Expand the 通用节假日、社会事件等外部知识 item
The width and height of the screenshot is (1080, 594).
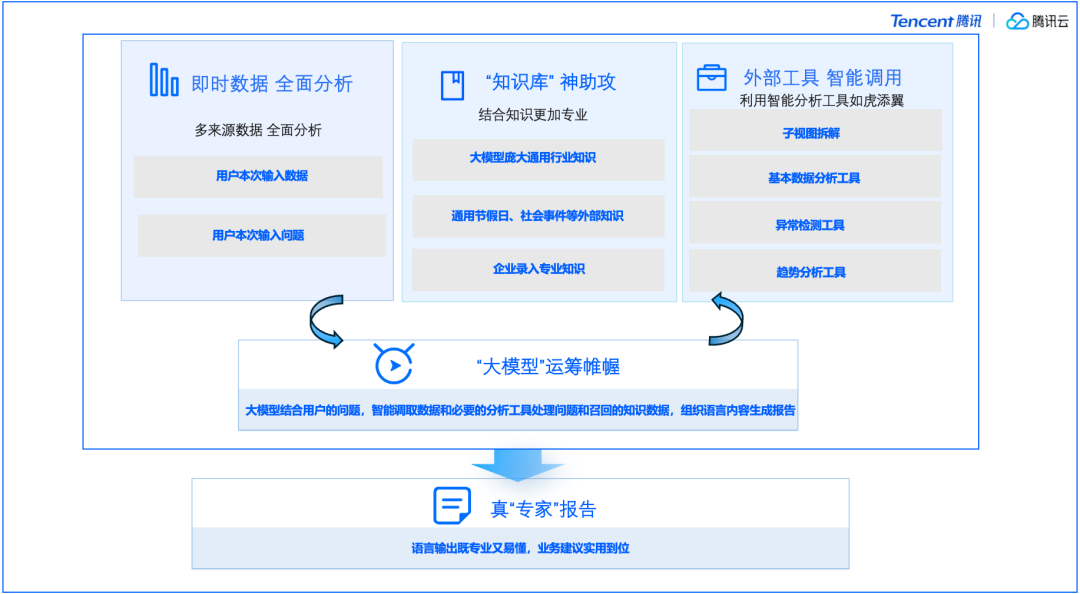(538, 216)
